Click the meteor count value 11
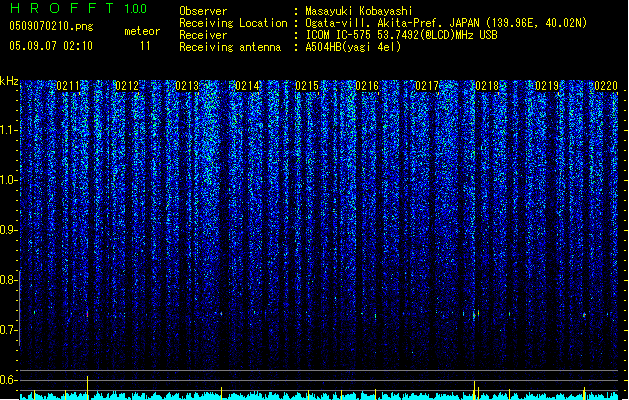 coord(145,46)
